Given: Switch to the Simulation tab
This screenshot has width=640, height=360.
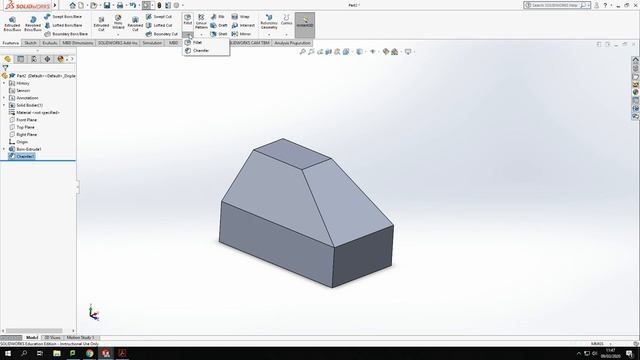Looking at the screenshot, I should click(152, 43).
